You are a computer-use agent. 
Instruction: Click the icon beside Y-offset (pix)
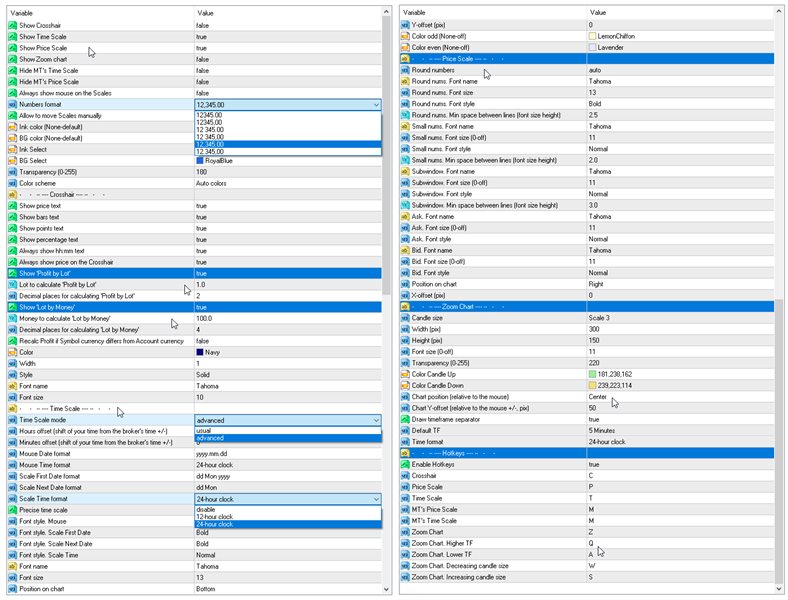405,25
